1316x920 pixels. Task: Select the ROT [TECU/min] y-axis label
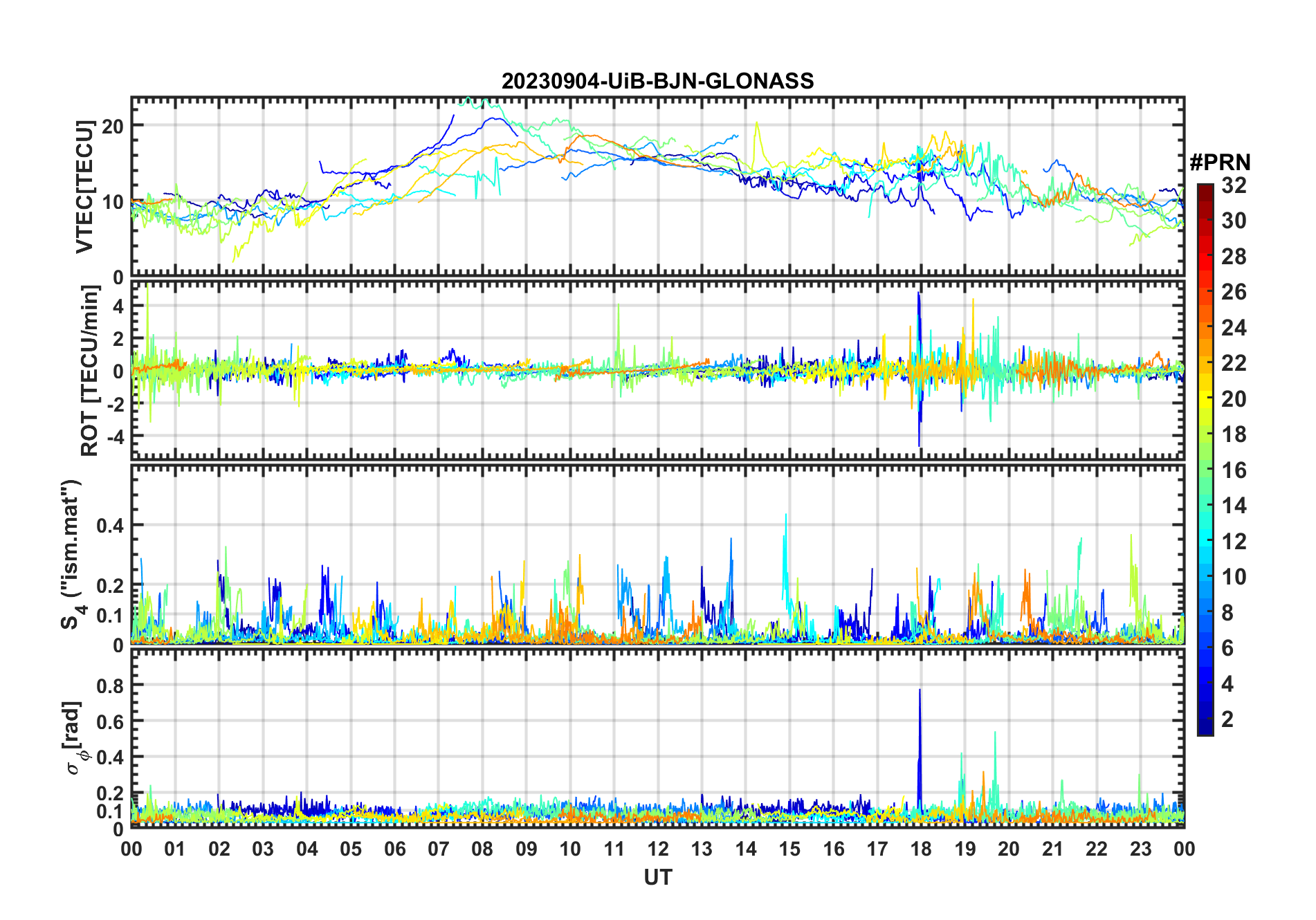(x=89, y=371)
